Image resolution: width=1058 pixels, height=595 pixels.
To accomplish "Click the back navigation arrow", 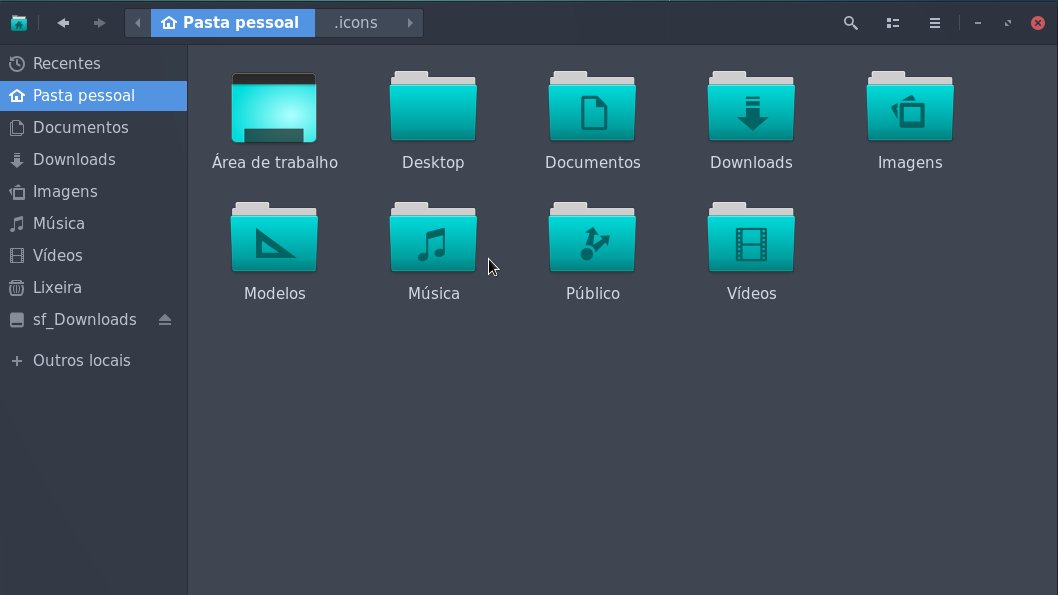I will 62,22.
